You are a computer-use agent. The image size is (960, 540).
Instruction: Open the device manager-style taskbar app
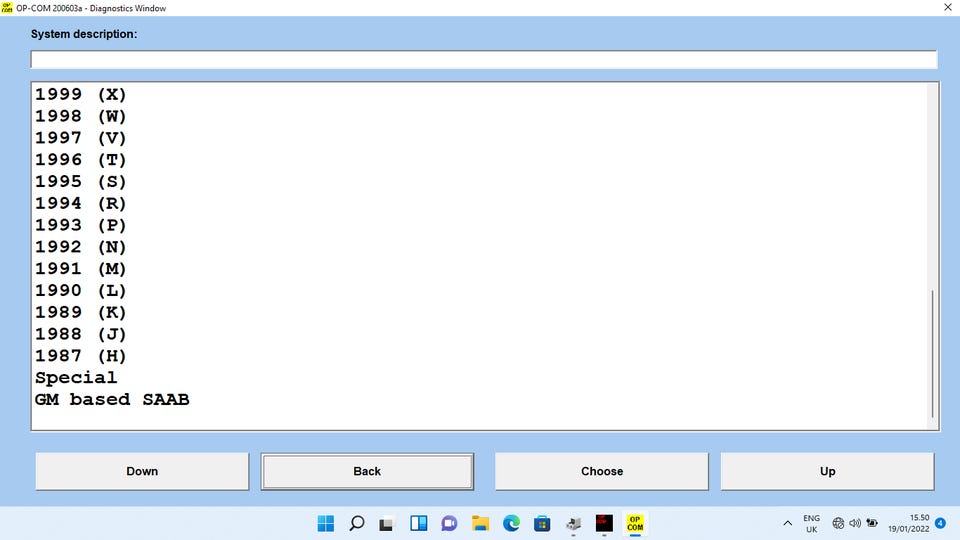point(573,523)
